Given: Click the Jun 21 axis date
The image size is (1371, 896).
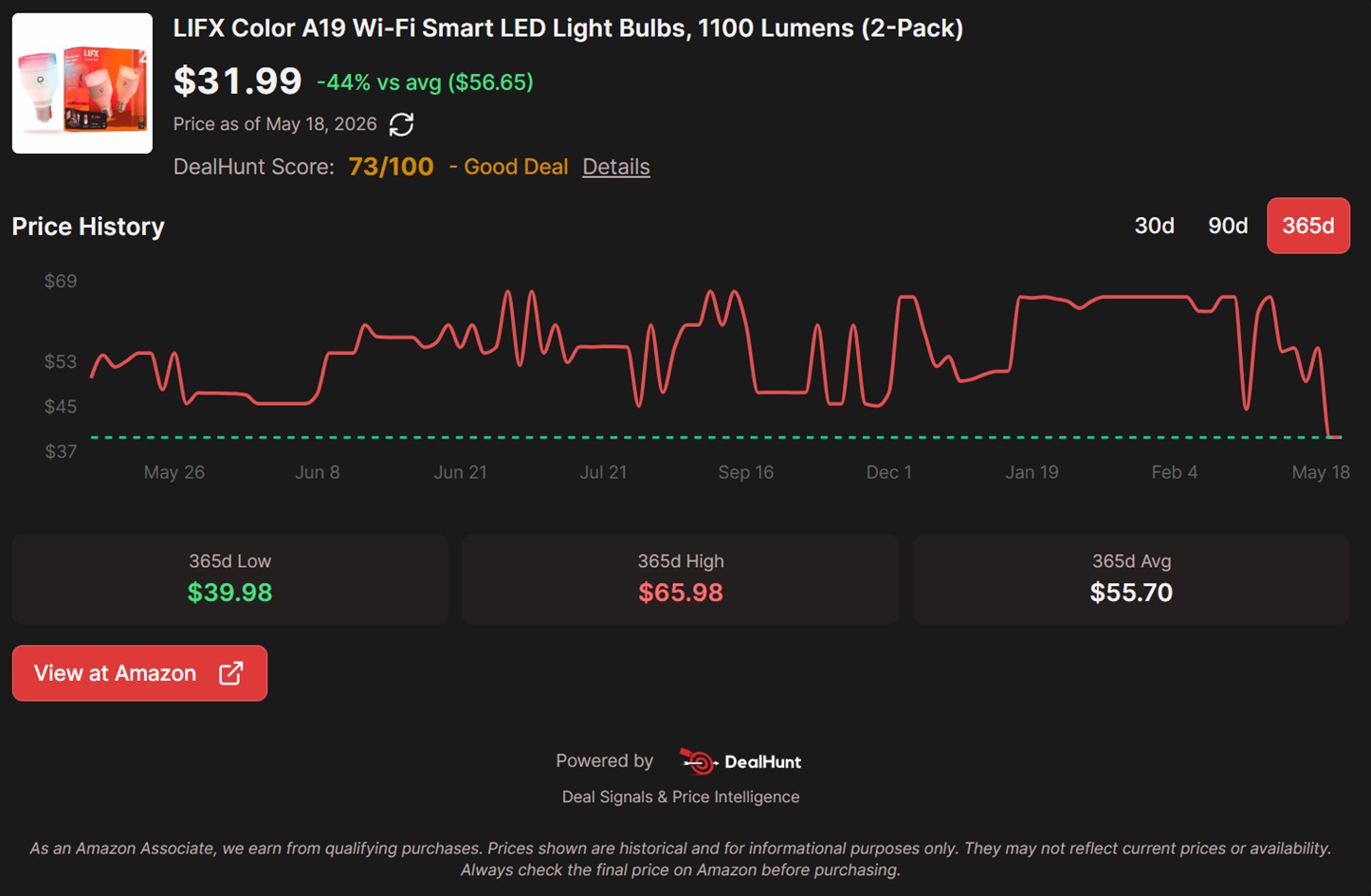Looking at the screenshot, I should 461,472.
